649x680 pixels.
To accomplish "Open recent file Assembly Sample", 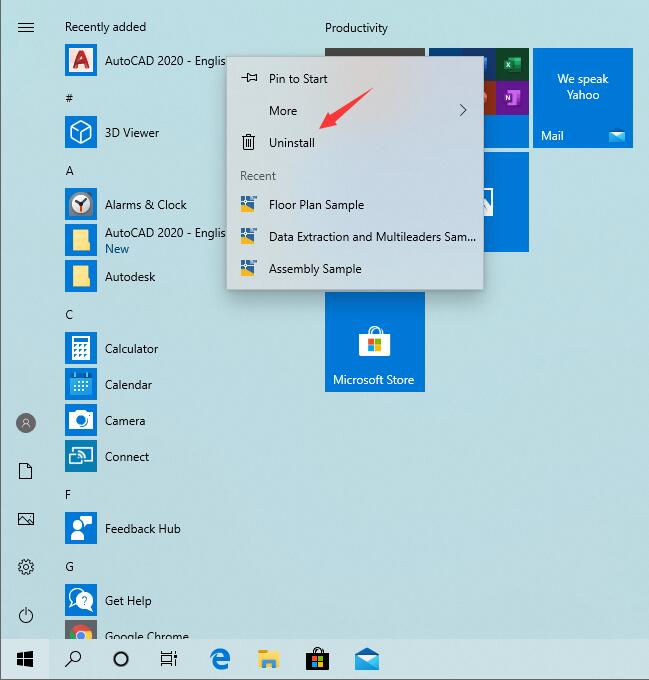I will [355, 269].
